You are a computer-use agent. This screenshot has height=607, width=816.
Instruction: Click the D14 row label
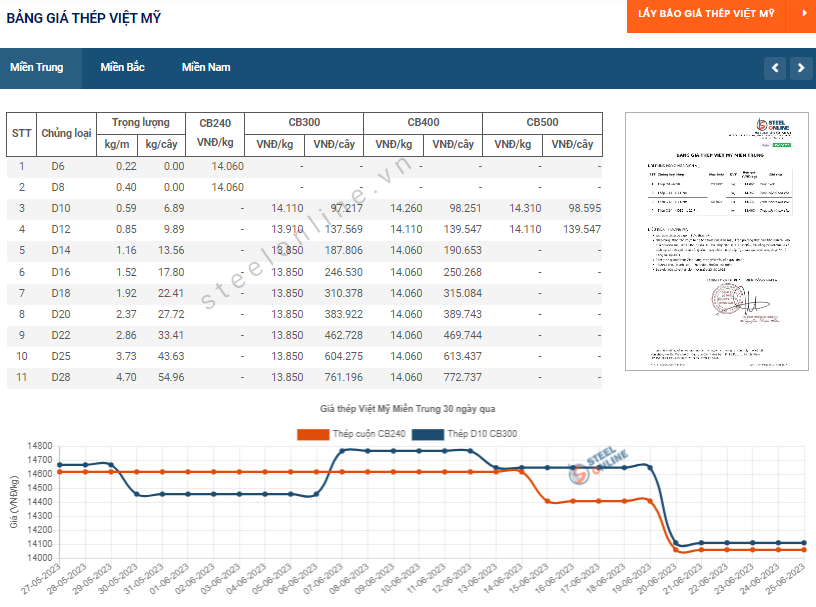click(60, 250)
